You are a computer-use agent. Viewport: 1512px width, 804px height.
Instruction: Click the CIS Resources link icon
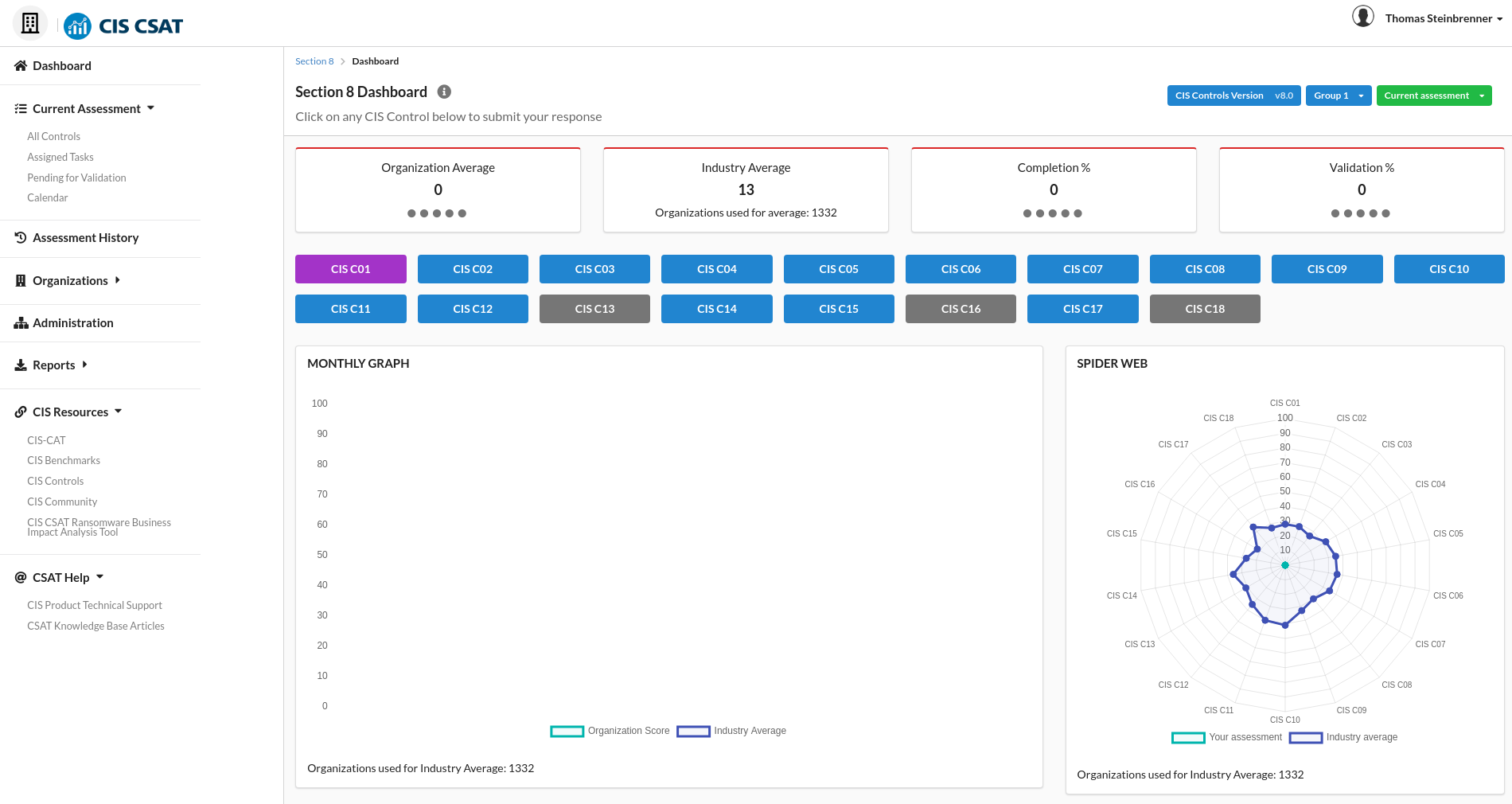21,412
